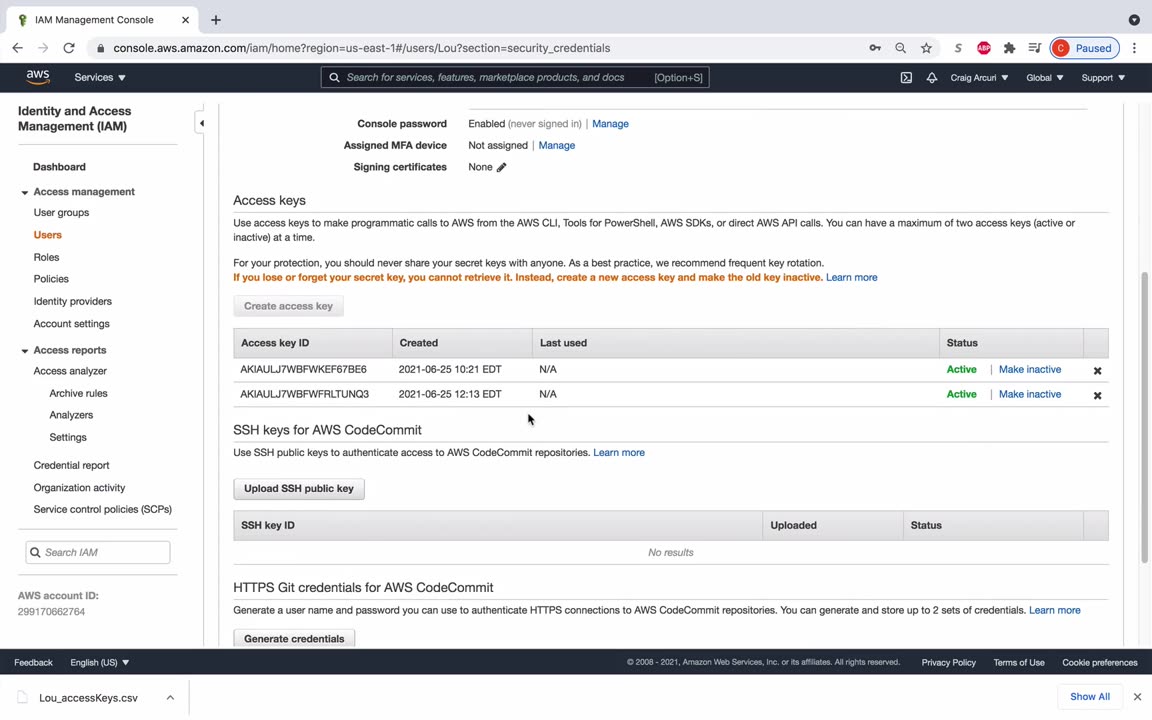This screenshot has height=720, width=1152.
Task: Bookmark this page with star icon
Action: 926,48
